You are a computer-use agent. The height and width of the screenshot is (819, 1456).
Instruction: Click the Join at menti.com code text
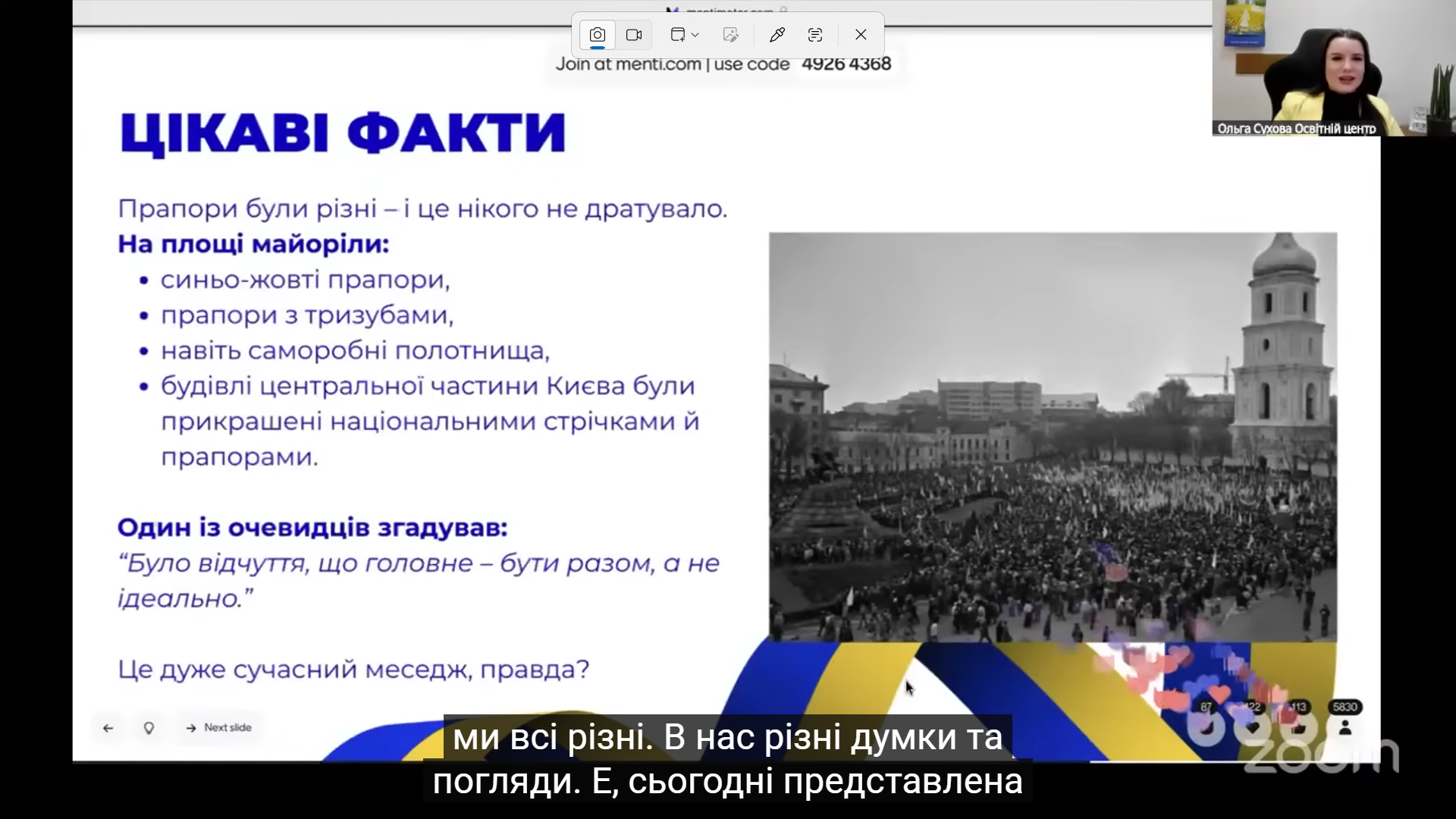point(723,64)
